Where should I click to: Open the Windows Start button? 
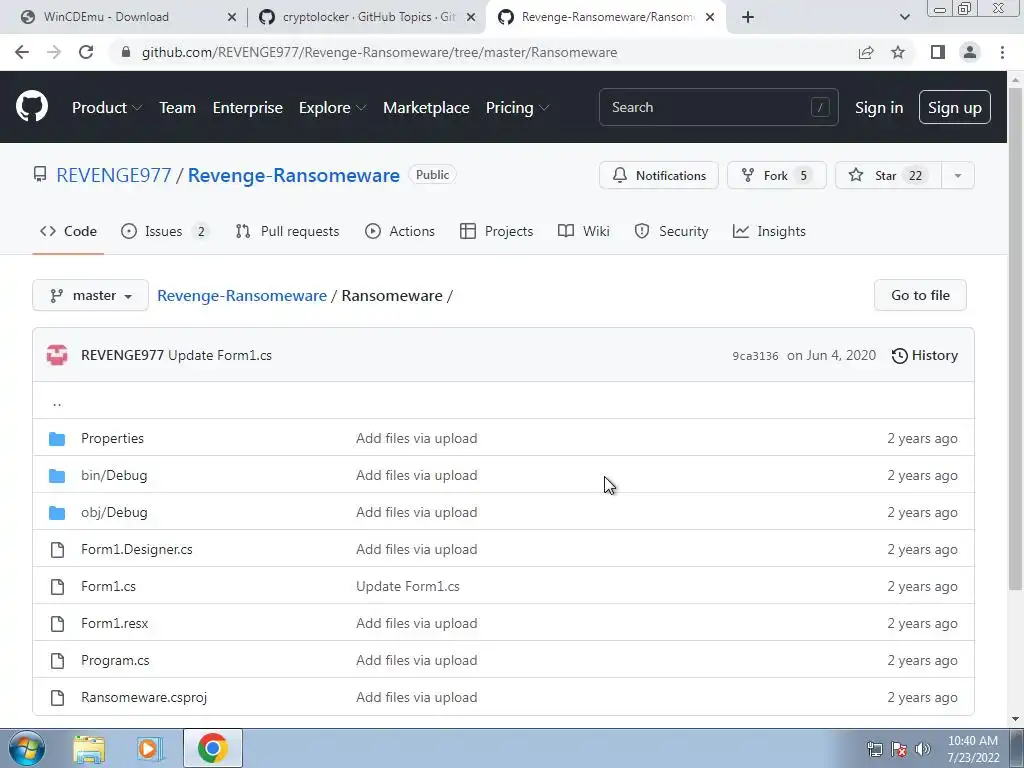pos(26,748)
